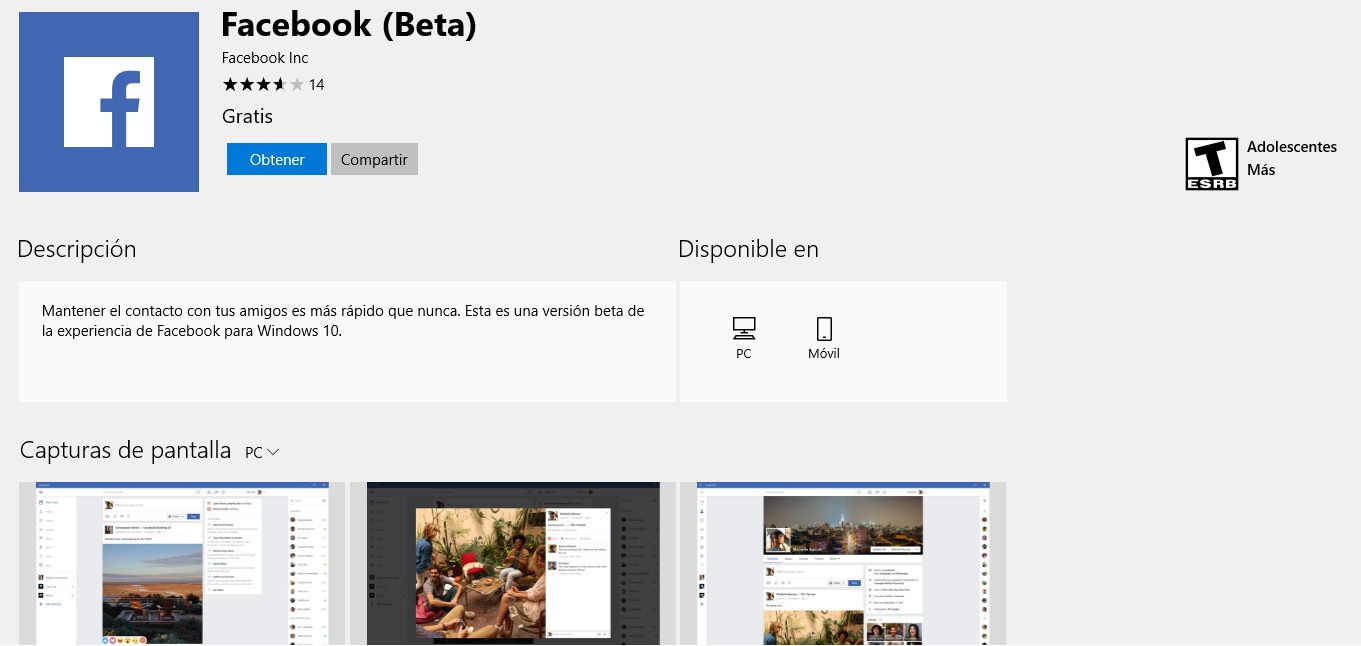Click the 14 ratings count

tap(317, 84)
